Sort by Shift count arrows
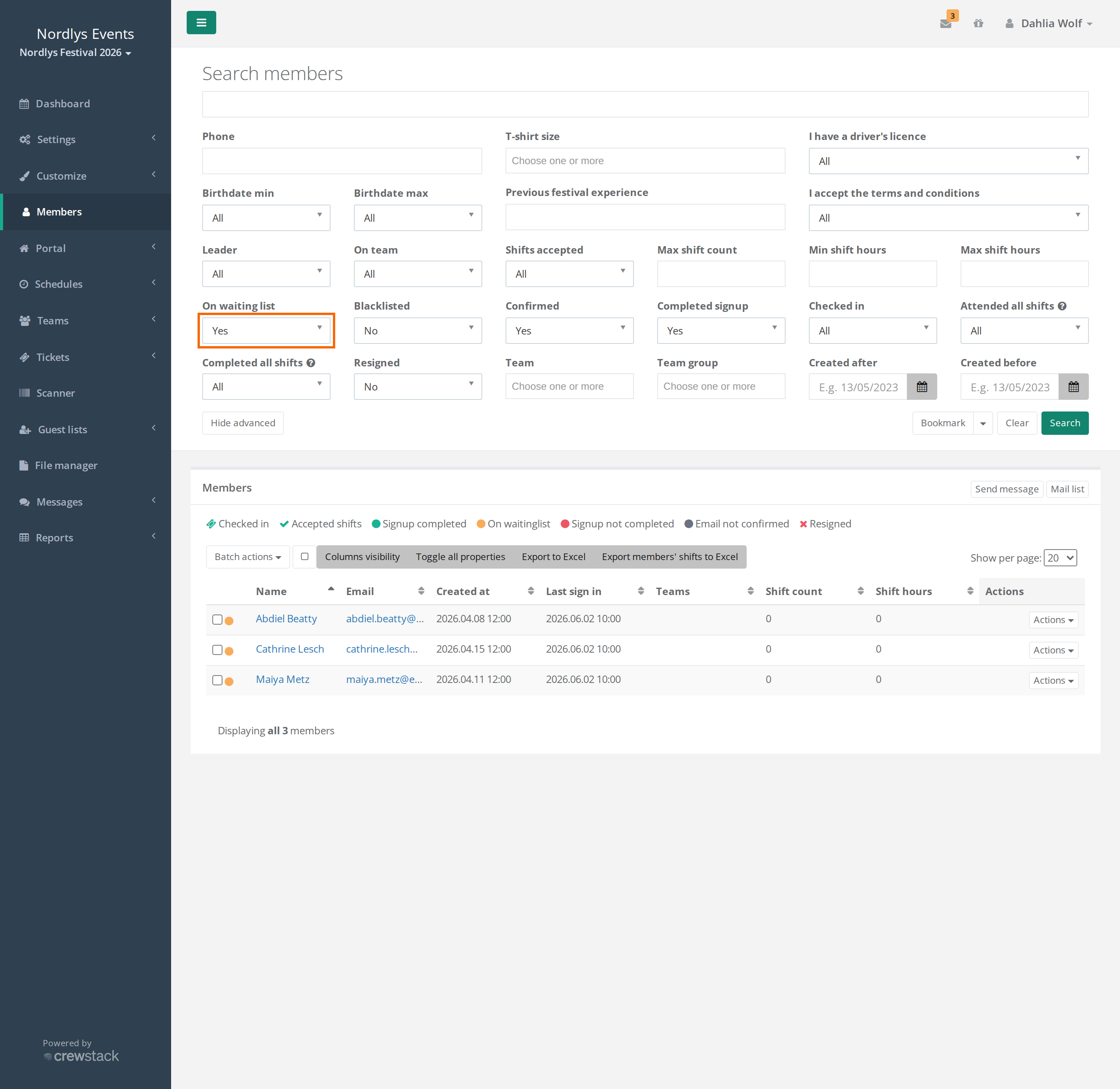Screen dimensions: 1120x1089 point(860,591)
